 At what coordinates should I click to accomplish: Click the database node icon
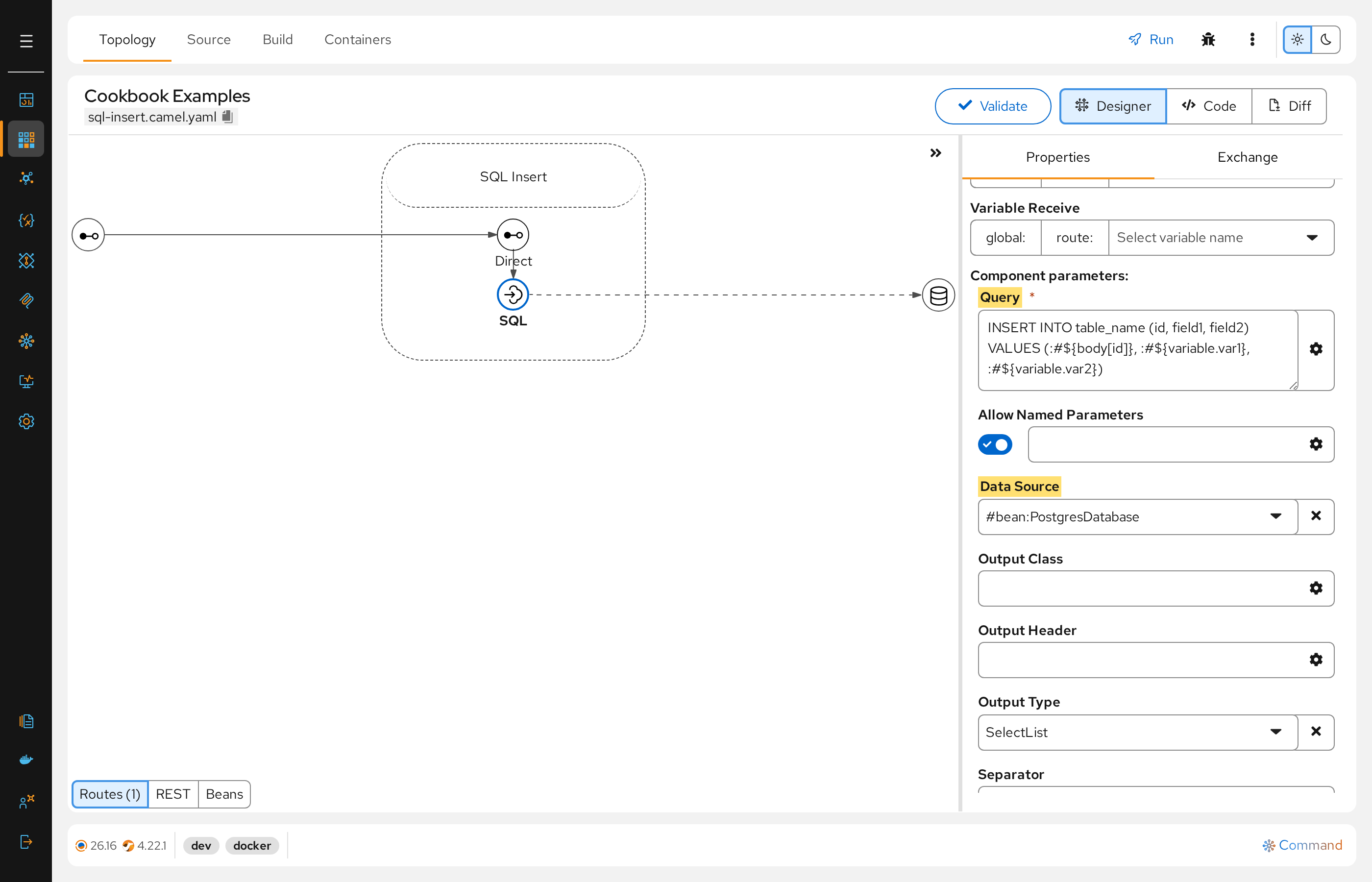click(938, 295)
